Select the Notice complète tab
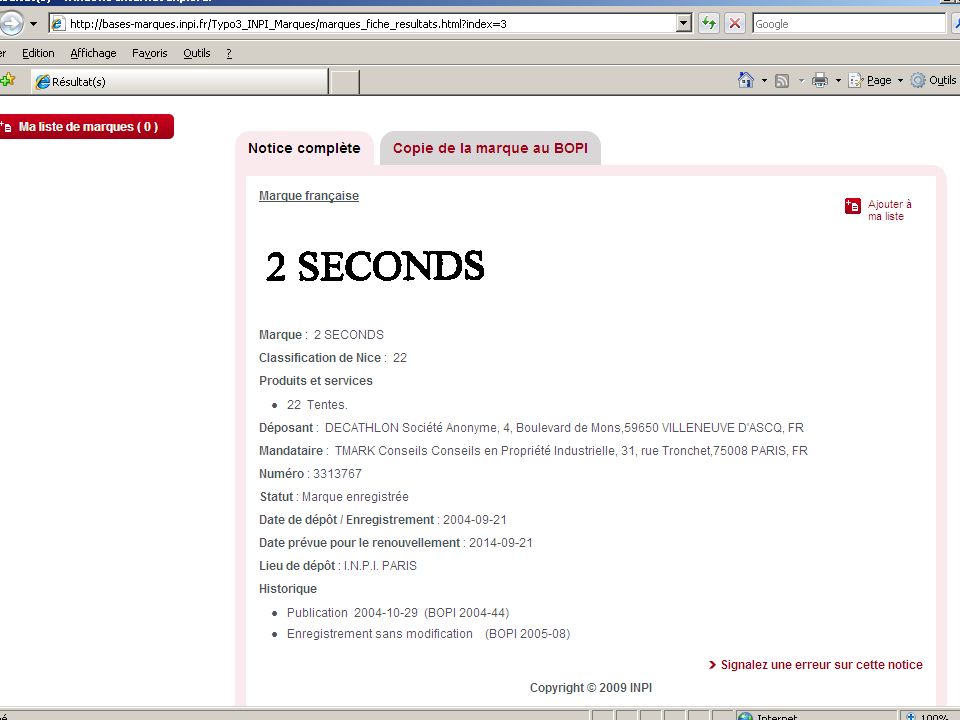The width and height of the screenshot is (960, 720). [304, 148]
